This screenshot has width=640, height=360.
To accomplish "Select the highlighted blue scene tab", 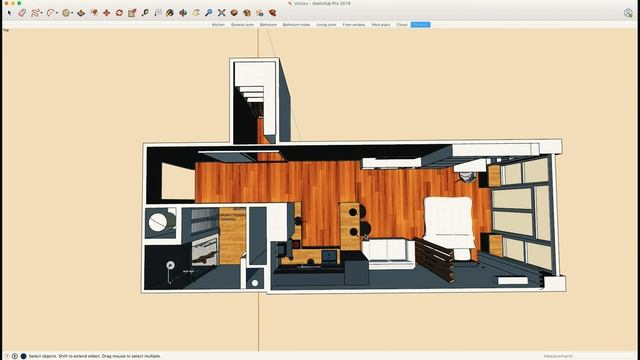I will [420, 25].
